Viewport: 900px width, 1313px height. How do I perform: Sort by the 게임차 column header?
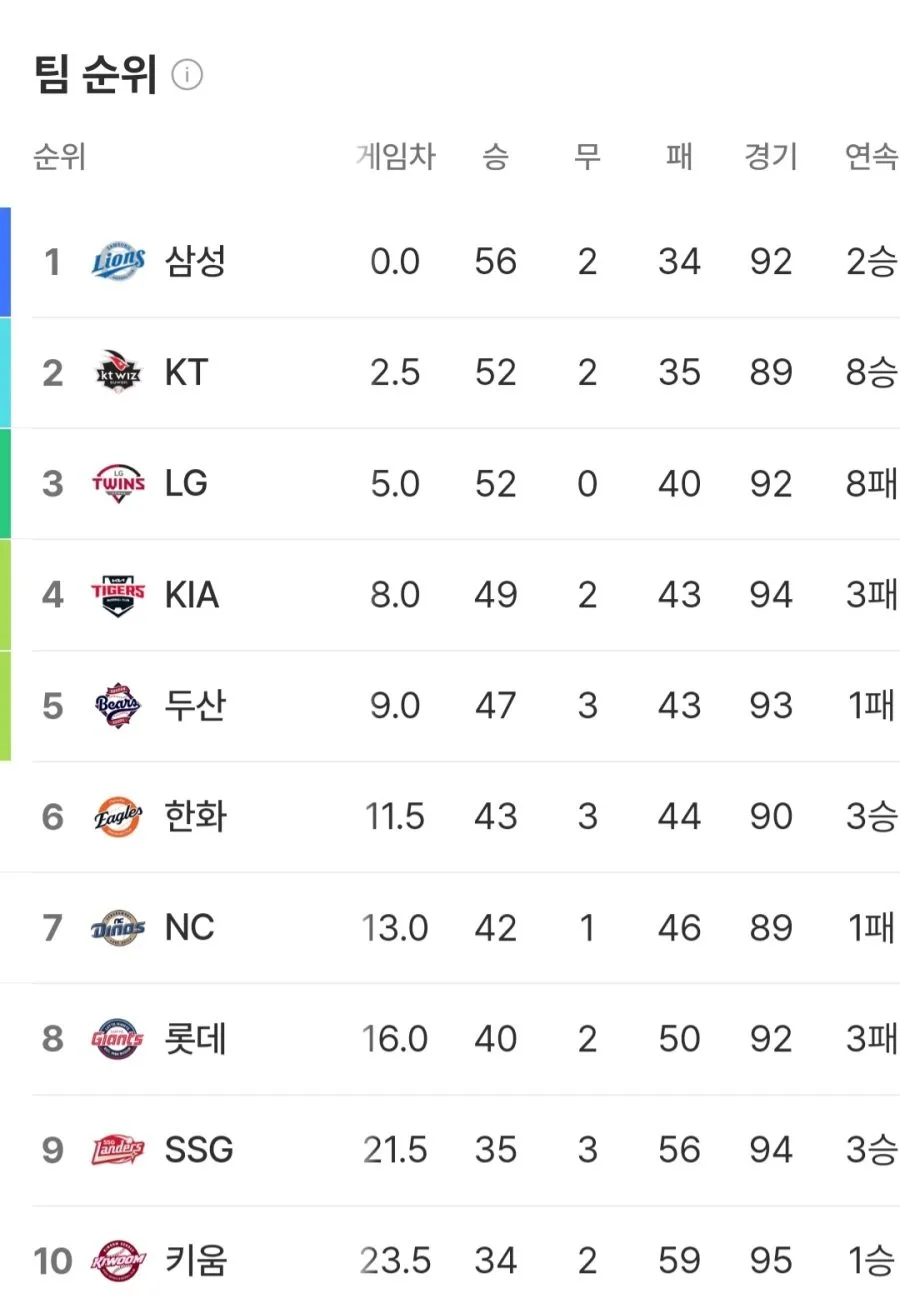396,157
